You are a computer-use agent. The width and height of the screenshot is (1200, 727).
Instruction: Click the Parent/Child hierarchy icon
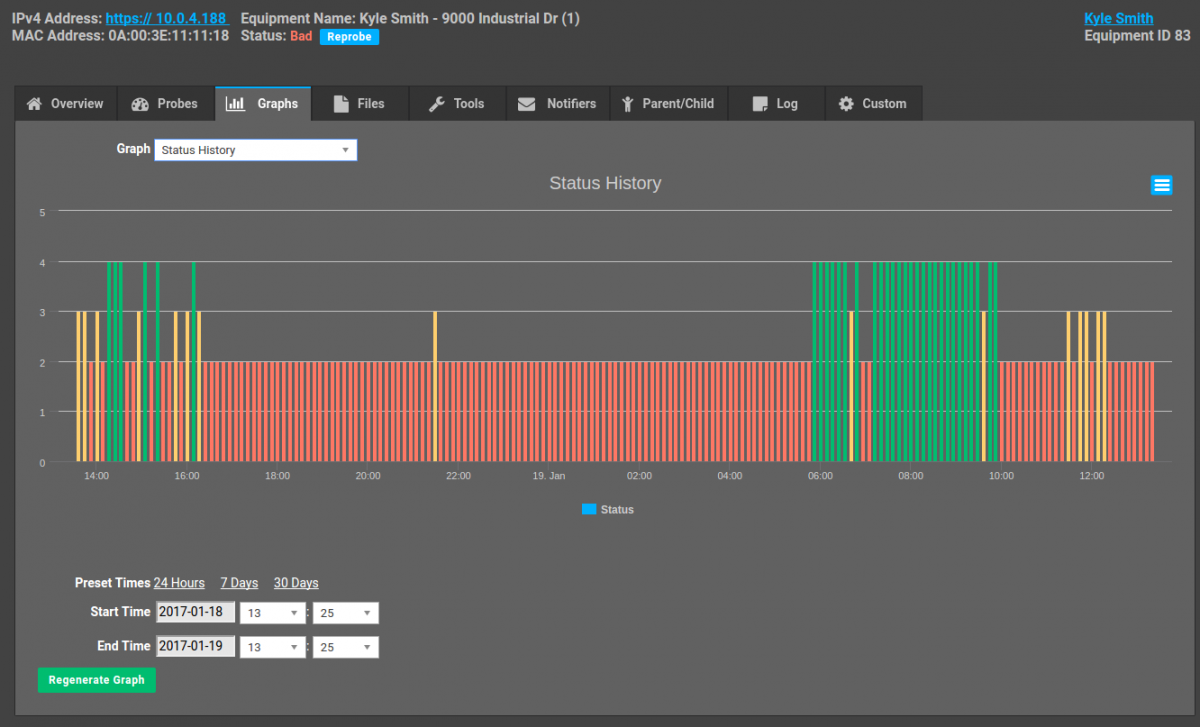(627, 103)
